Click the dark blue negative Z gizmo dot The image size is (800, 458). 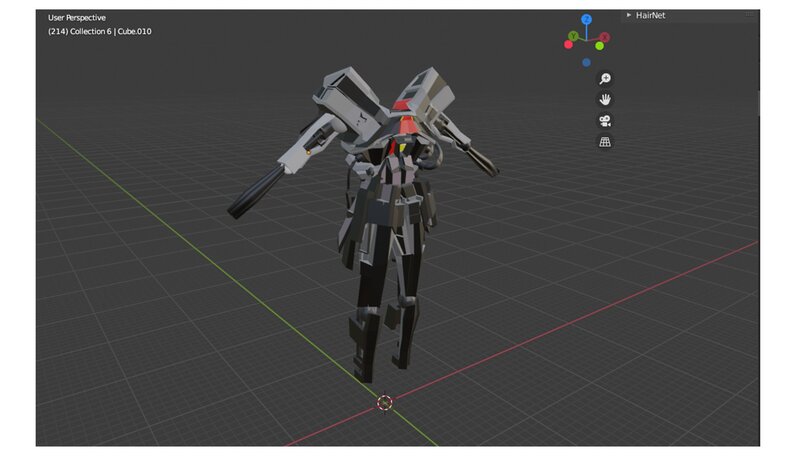pos(586,62)
